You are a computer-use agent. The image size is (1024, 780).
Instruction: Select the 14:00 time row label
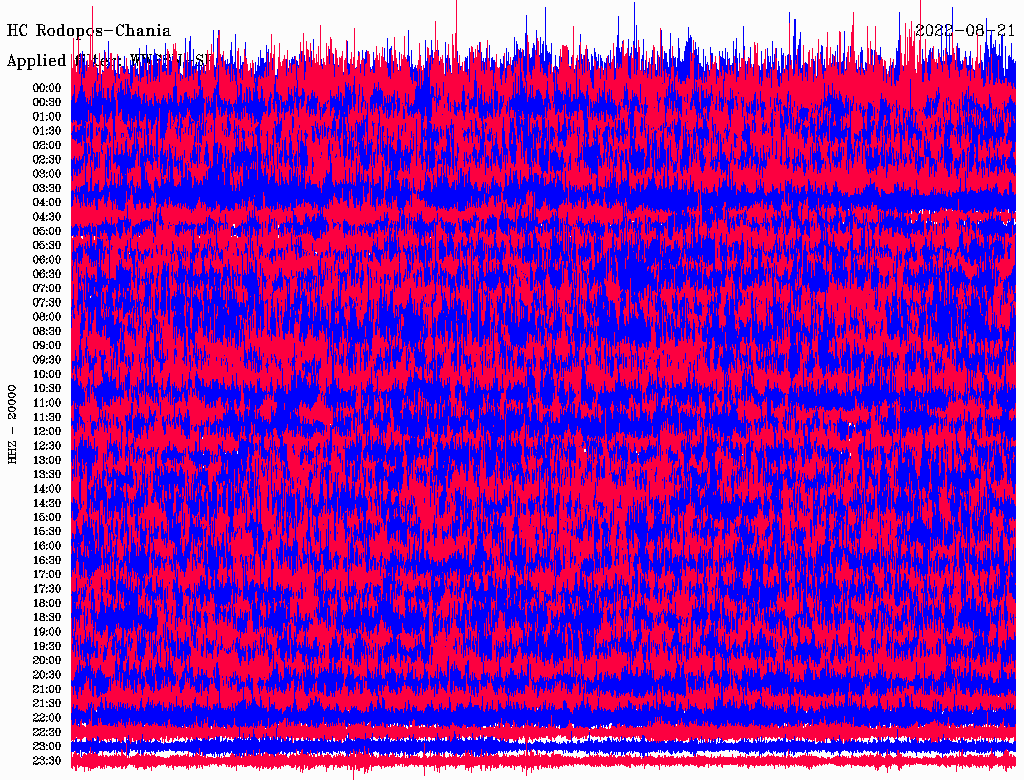(47, 489)
